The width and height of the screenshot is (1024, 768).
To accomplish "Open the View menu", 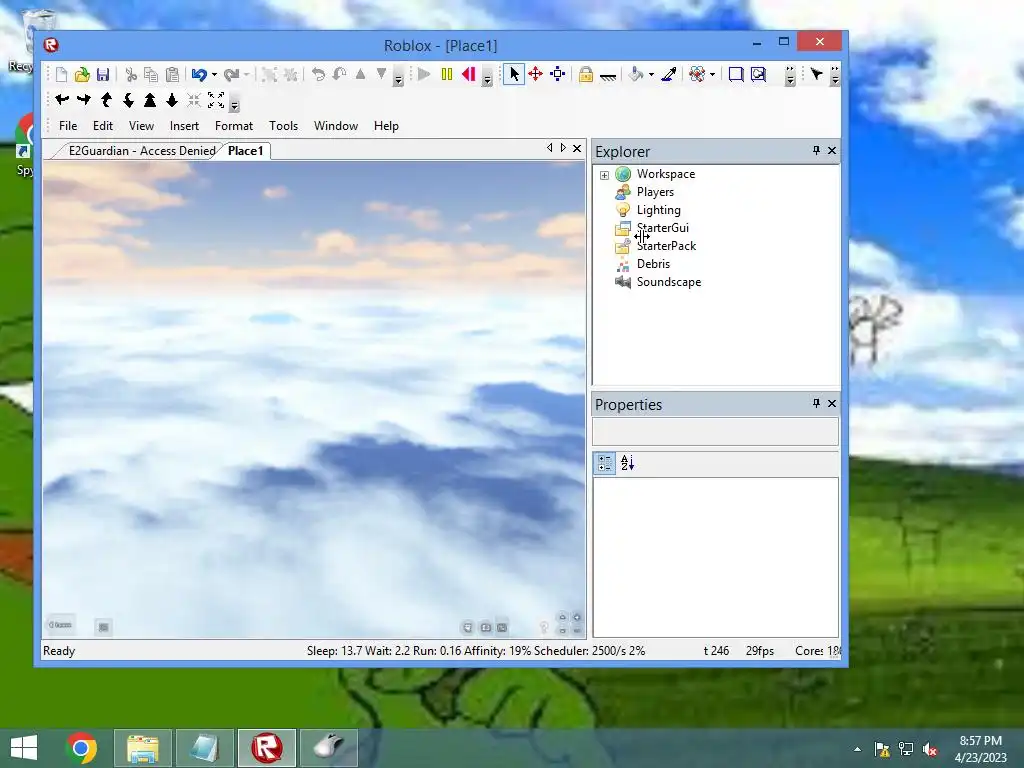I will pyautogui.click(x=141, y=126).
